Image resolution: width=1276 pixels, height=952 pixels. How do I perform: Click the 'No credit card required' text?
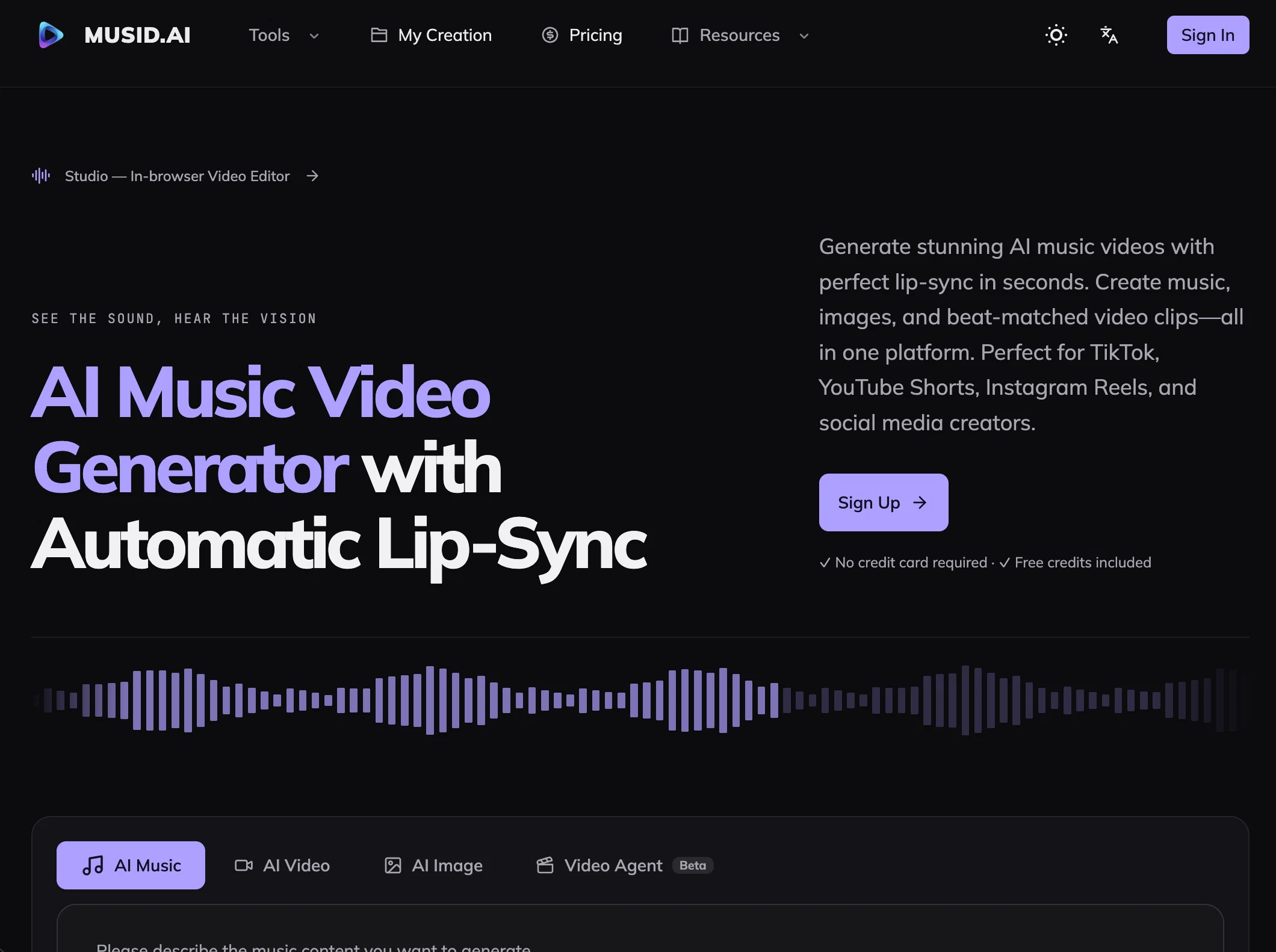911,563
